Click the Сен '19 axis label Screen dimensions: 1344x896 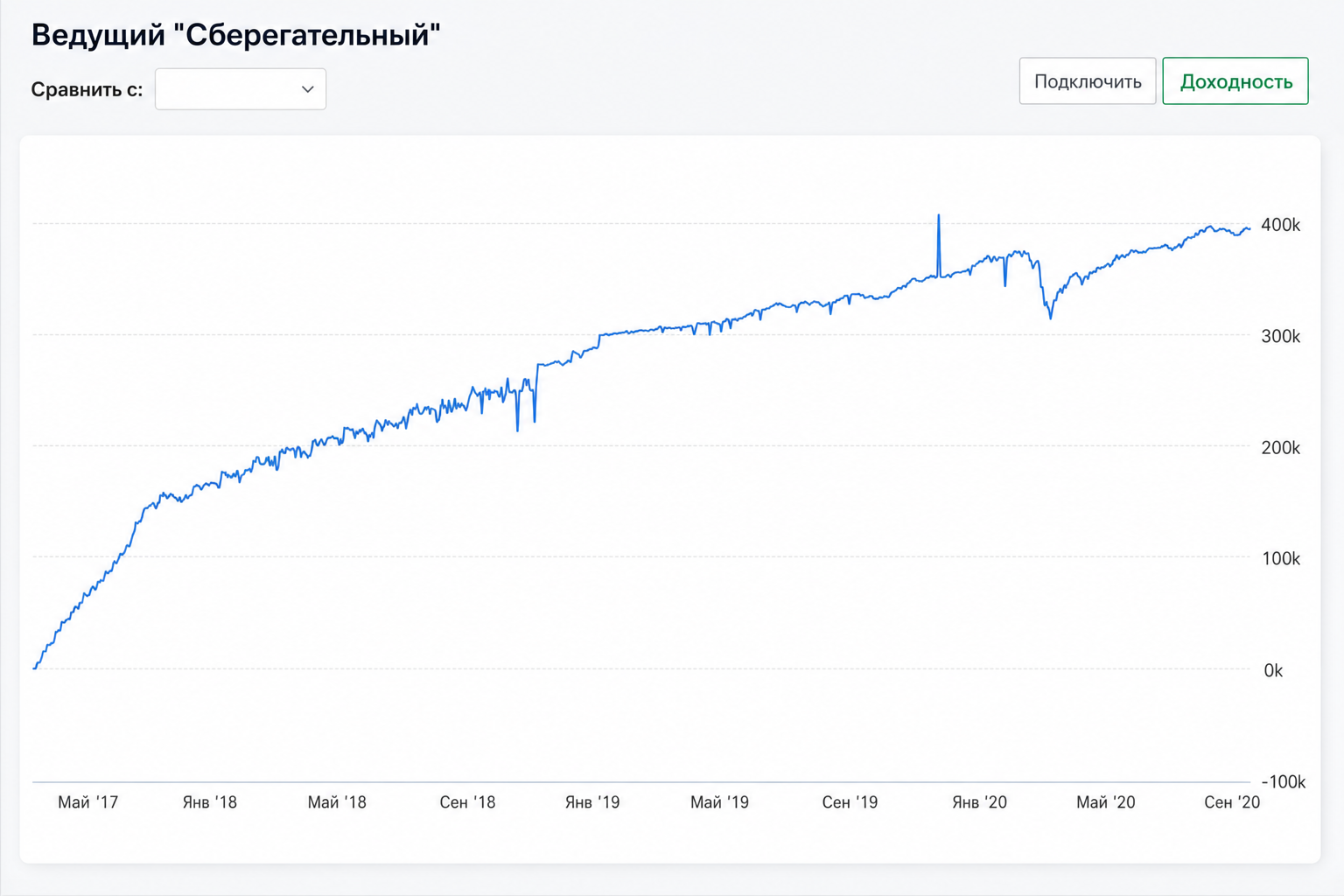850,802
